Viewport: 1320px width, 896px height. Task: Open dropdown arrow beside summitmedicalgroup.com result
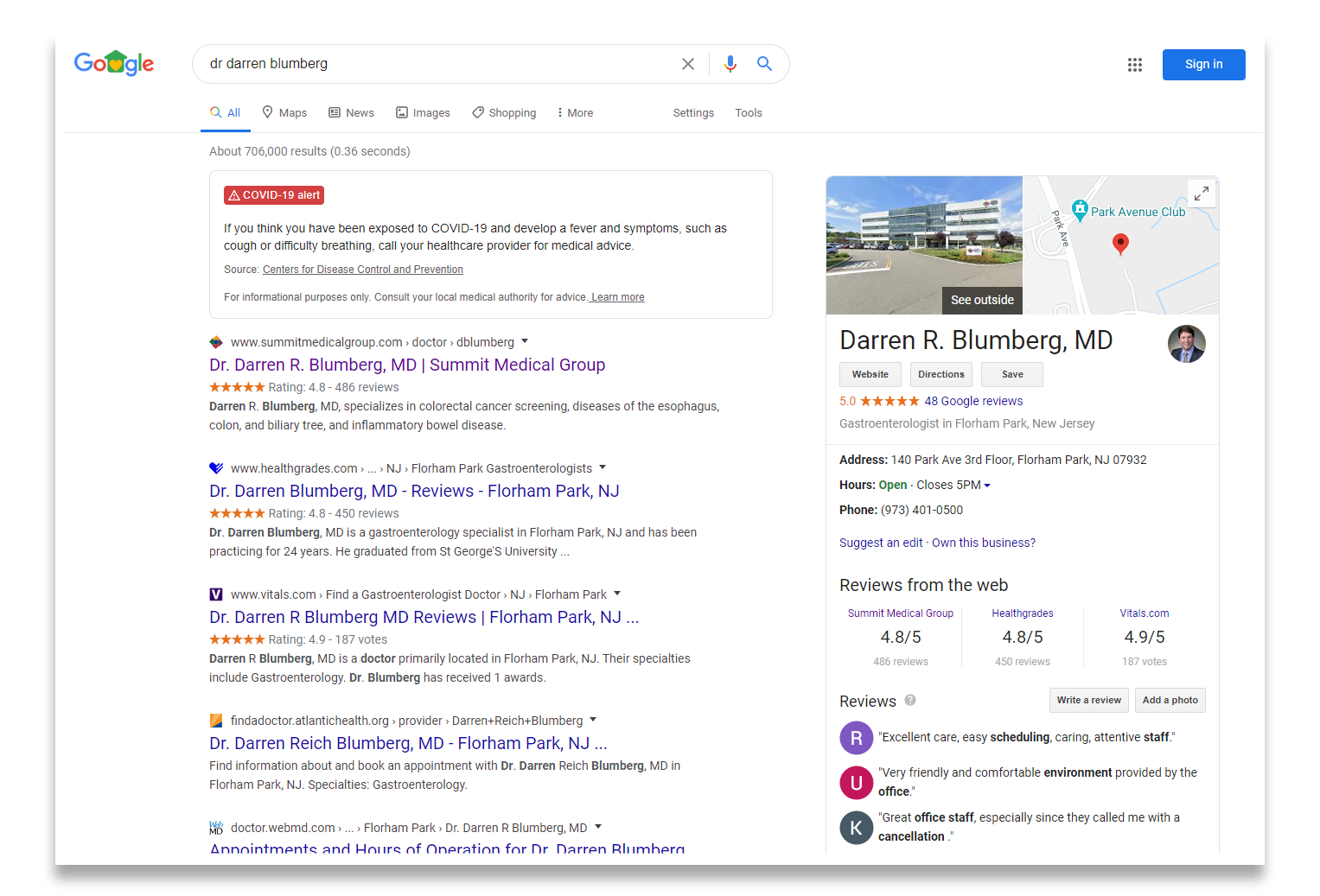coord(525,341)
